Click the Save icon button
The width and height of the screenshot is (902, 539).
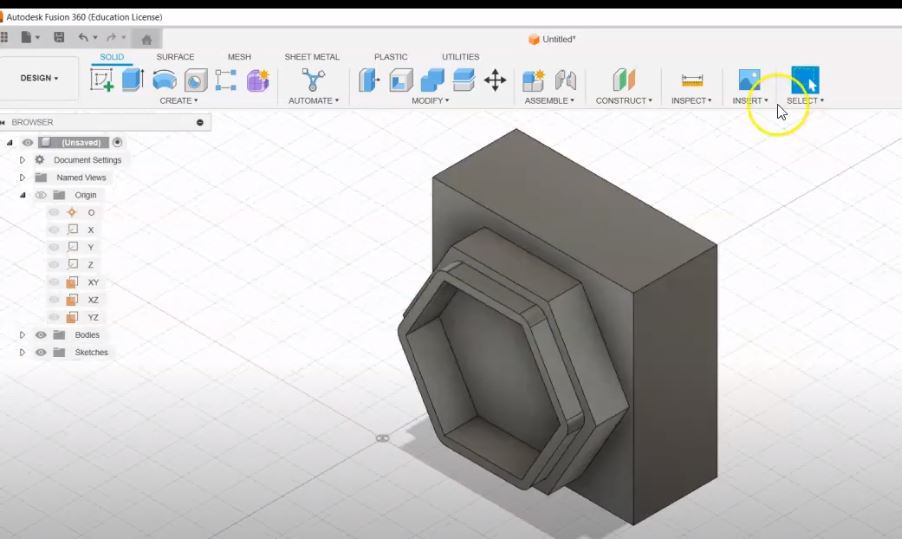click(59, 37)
